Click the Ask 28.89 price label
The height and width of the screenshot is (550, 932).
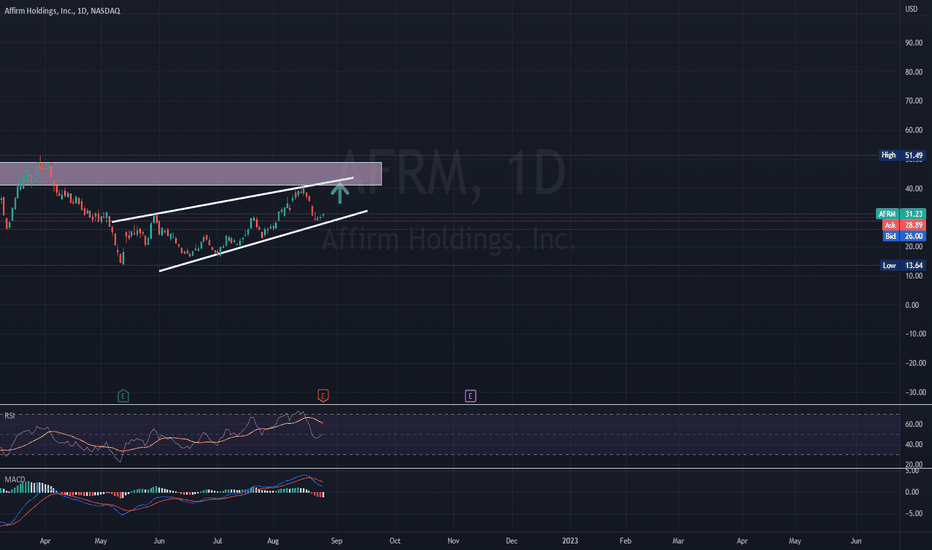(x=904, y=225)
